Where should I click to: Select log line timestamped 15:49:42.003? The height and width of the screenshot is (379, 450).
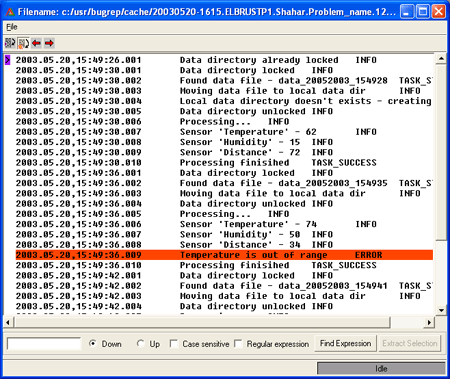click(224, 296)
